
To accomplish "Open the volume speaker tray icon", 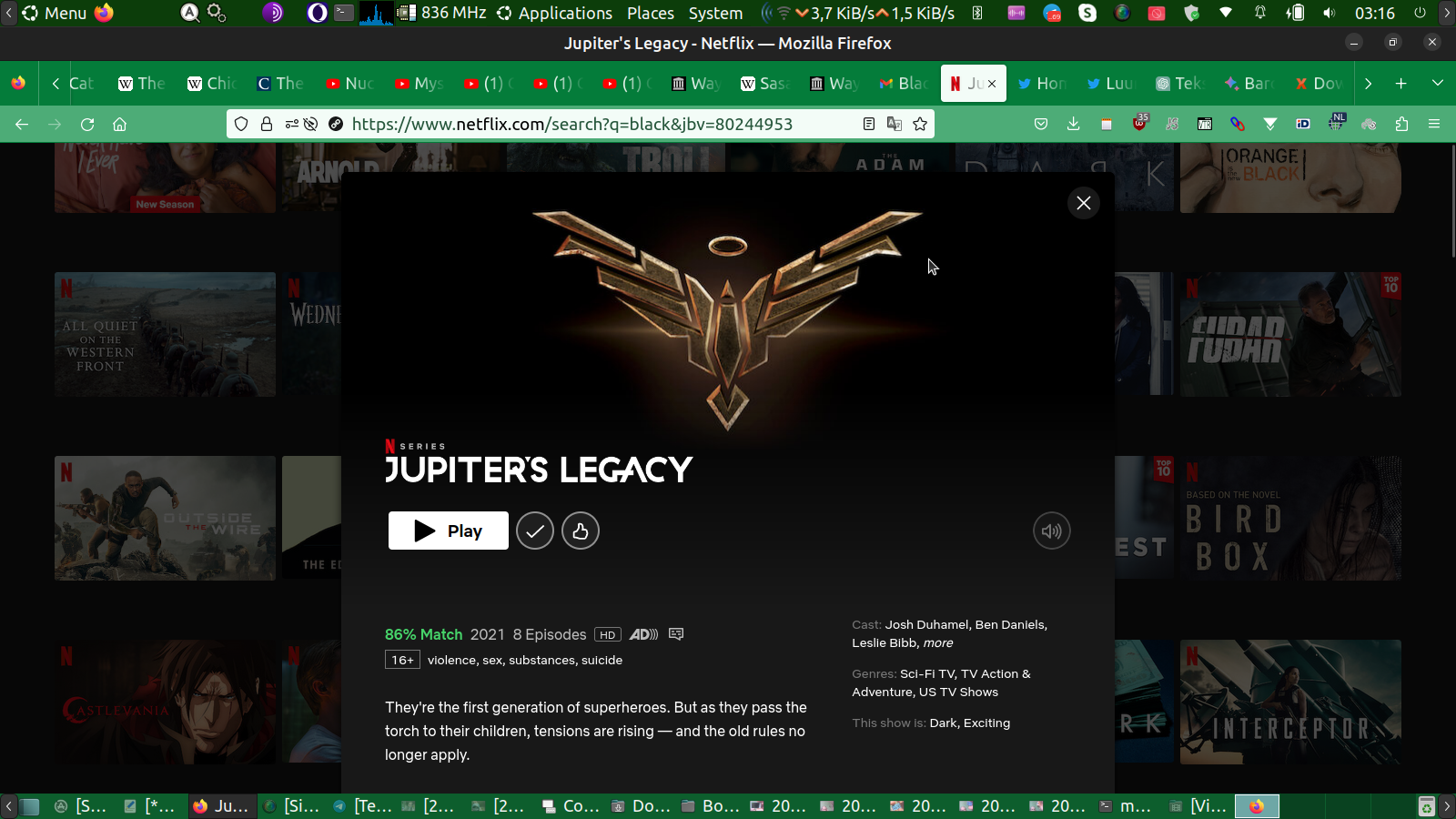I will pos(1330,13).
